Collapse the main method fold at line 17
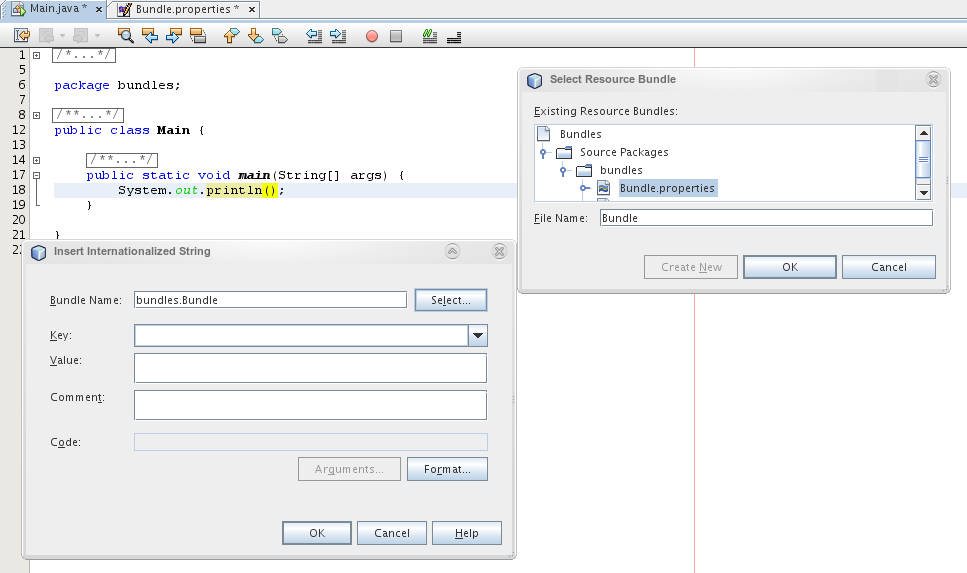This screenshot has height=573, width=967. pyautogui.click(x=36, y=175)
